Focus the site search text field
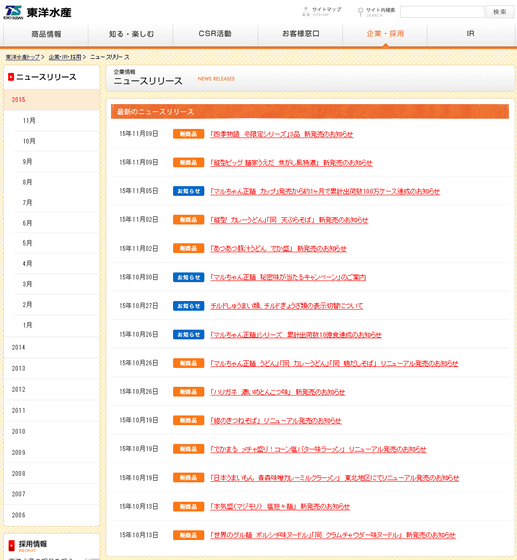 point(442,12)
